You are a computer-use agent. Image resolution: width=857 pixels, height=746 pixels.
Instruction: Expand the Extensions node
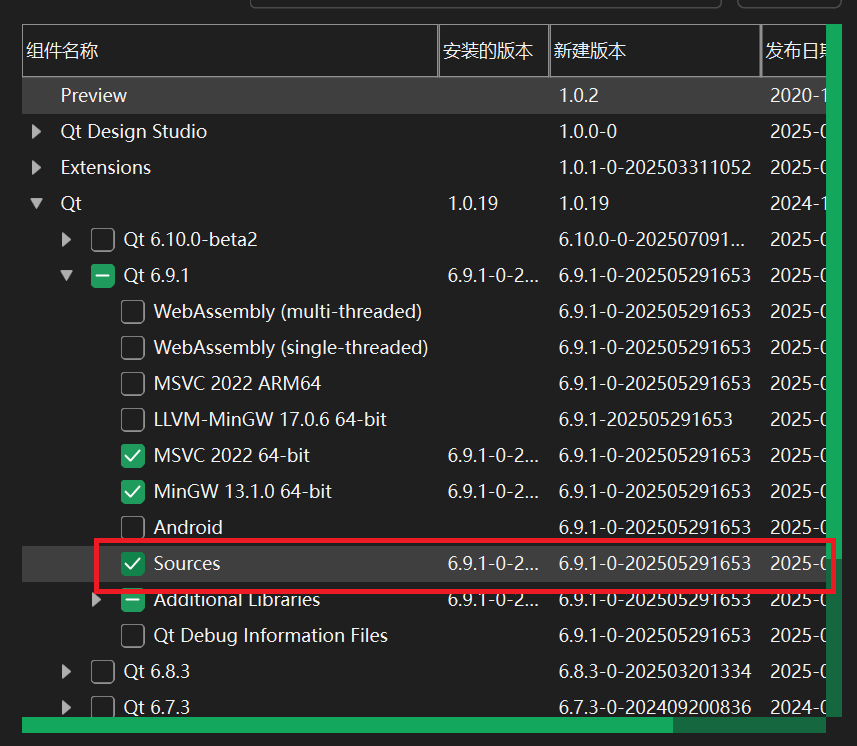pyautogui.click(x=37, y=167)
